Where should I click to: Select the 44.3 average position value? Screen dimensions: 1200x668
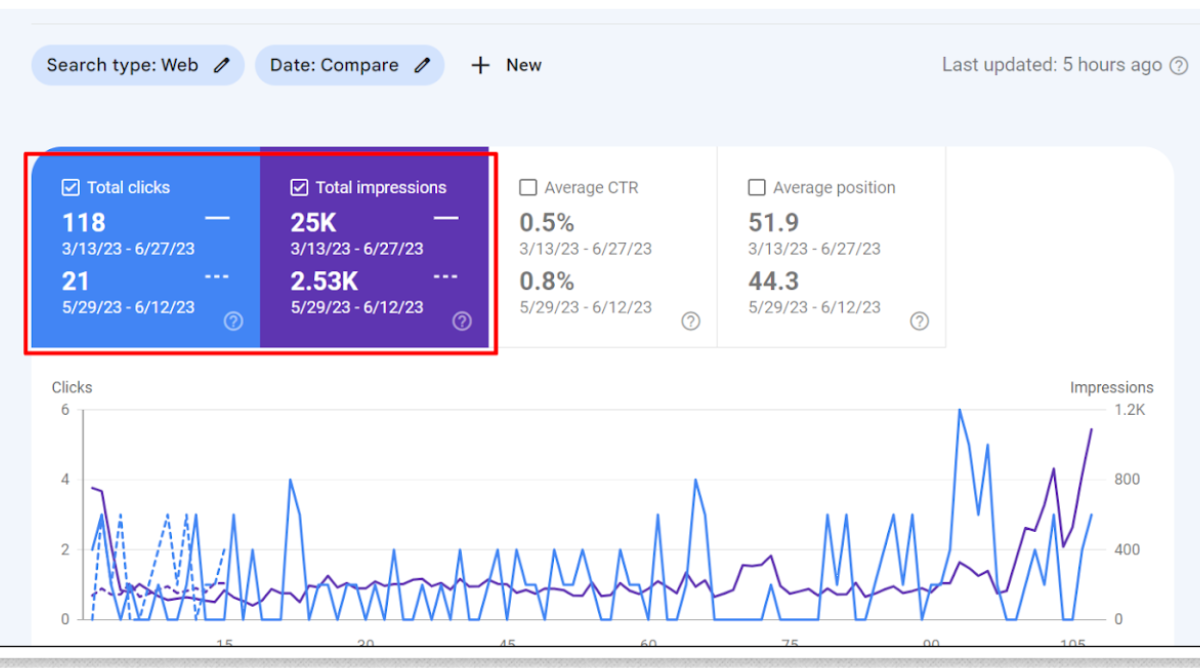click(x=774, y=282)
